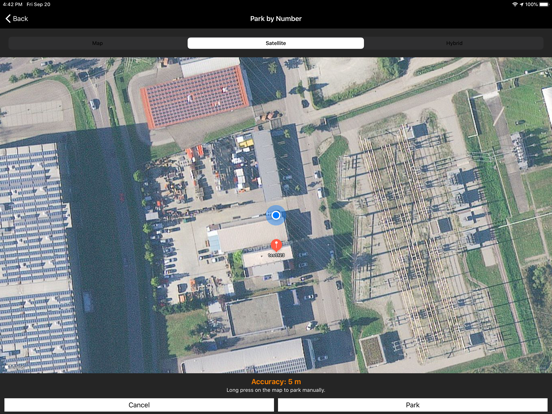The height and width of the screenshot is (414, 552).
Task: Click the long press instruction text
Action: (x=276, y=390)
